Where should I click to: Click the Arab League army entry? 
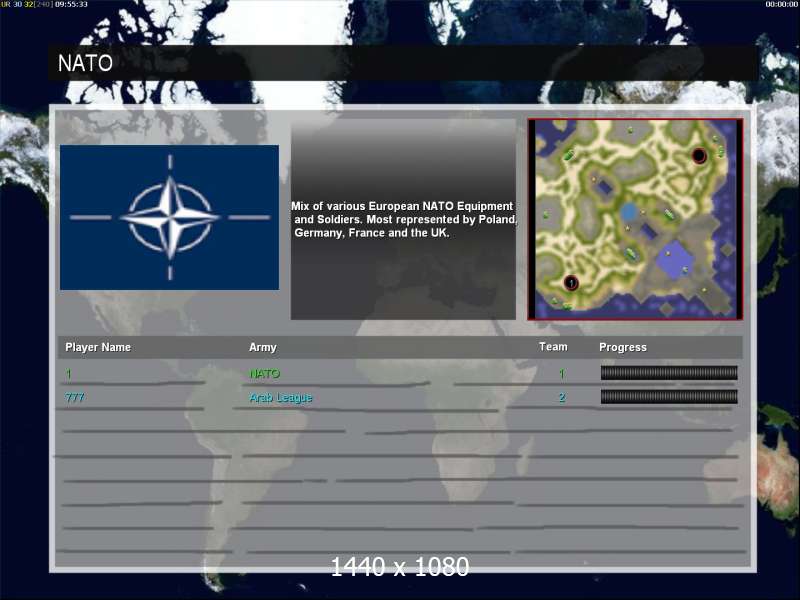pos(281,397)
